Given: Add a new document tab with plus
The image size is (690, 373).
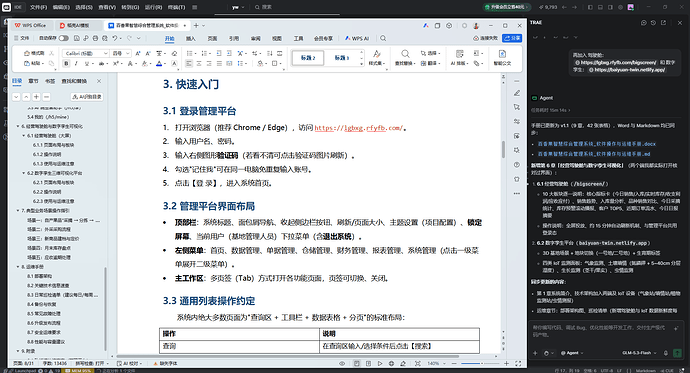Looking at the screenshot, I should [x=196, y=26].
